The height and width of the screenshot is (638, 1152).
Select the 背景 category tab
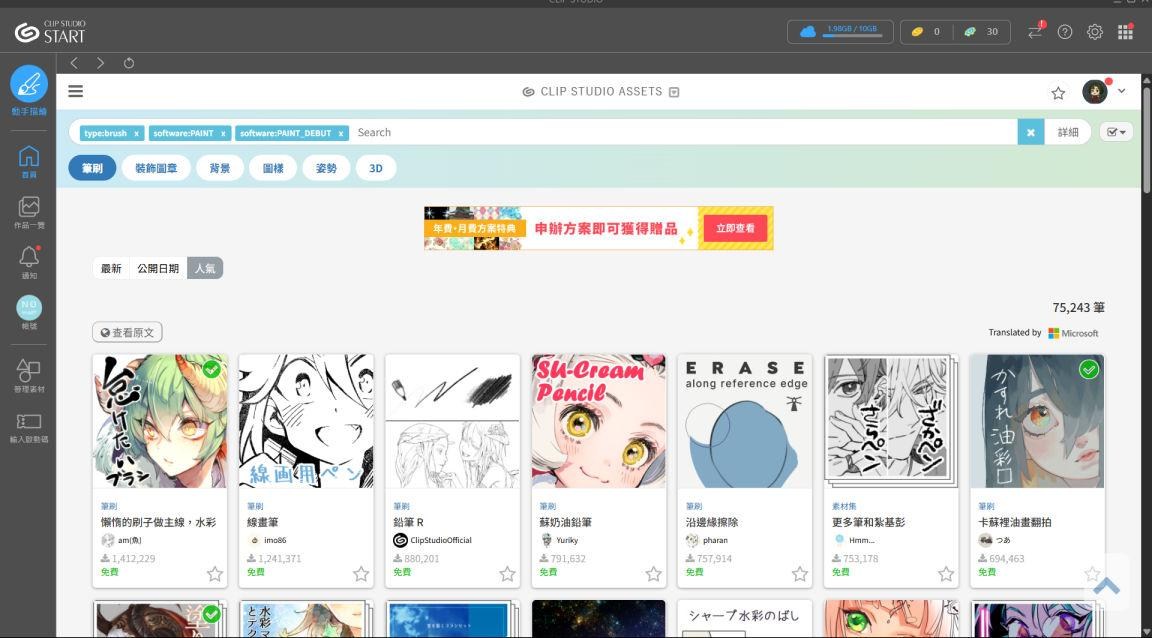pos(220,168)
